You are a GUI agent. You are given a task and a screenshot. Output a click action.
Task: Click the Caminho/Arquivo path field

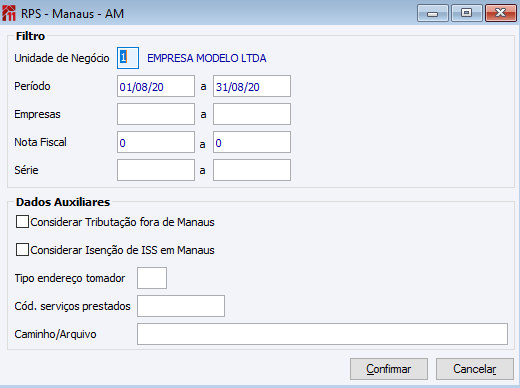(322, 334)
